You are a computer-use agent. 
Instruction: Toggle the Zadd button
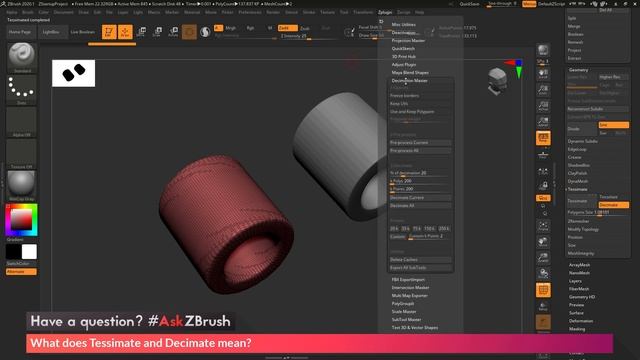coord(287,28)
